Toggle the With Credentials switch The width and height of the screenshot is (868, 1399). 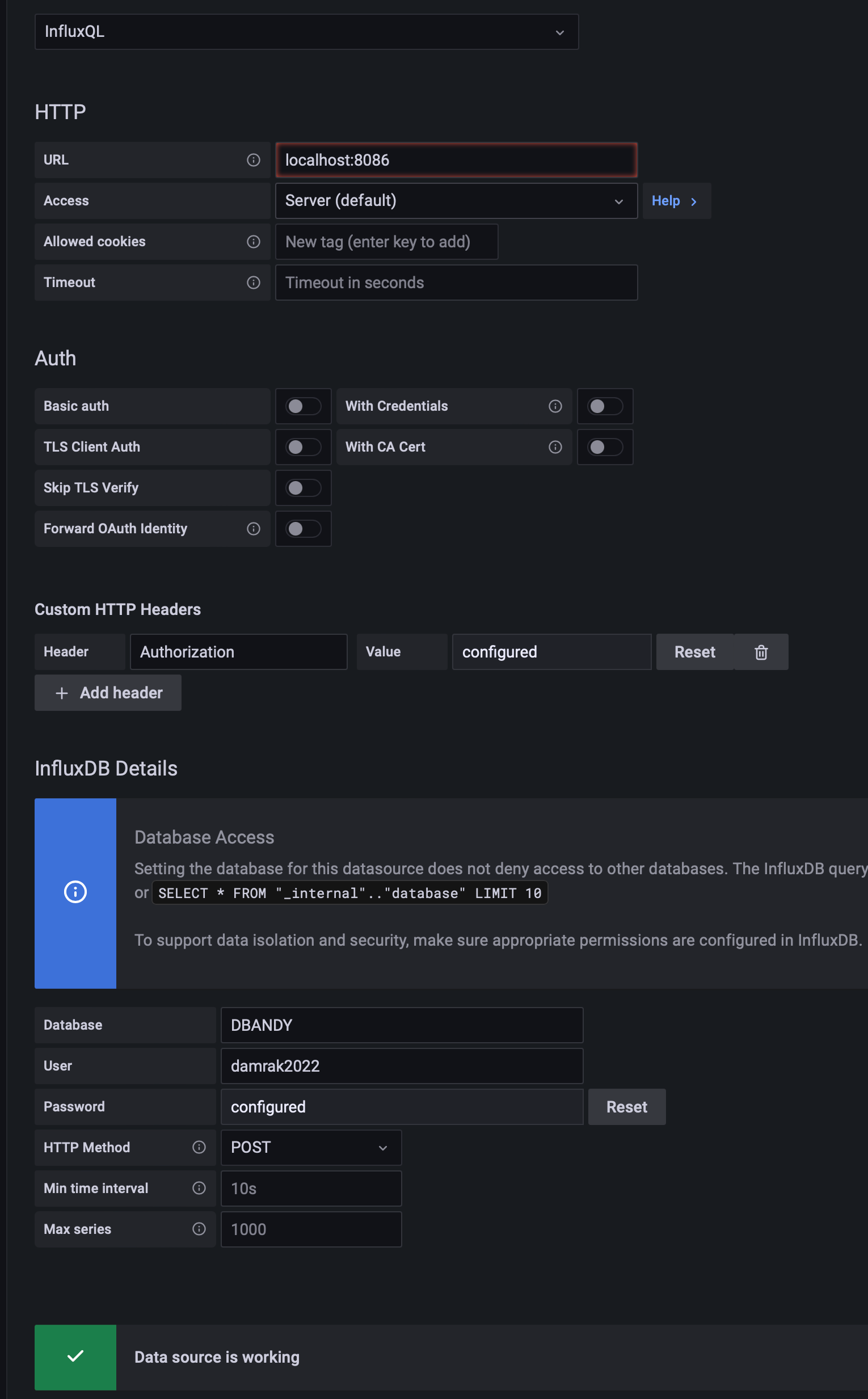click(x=605, y=406)
